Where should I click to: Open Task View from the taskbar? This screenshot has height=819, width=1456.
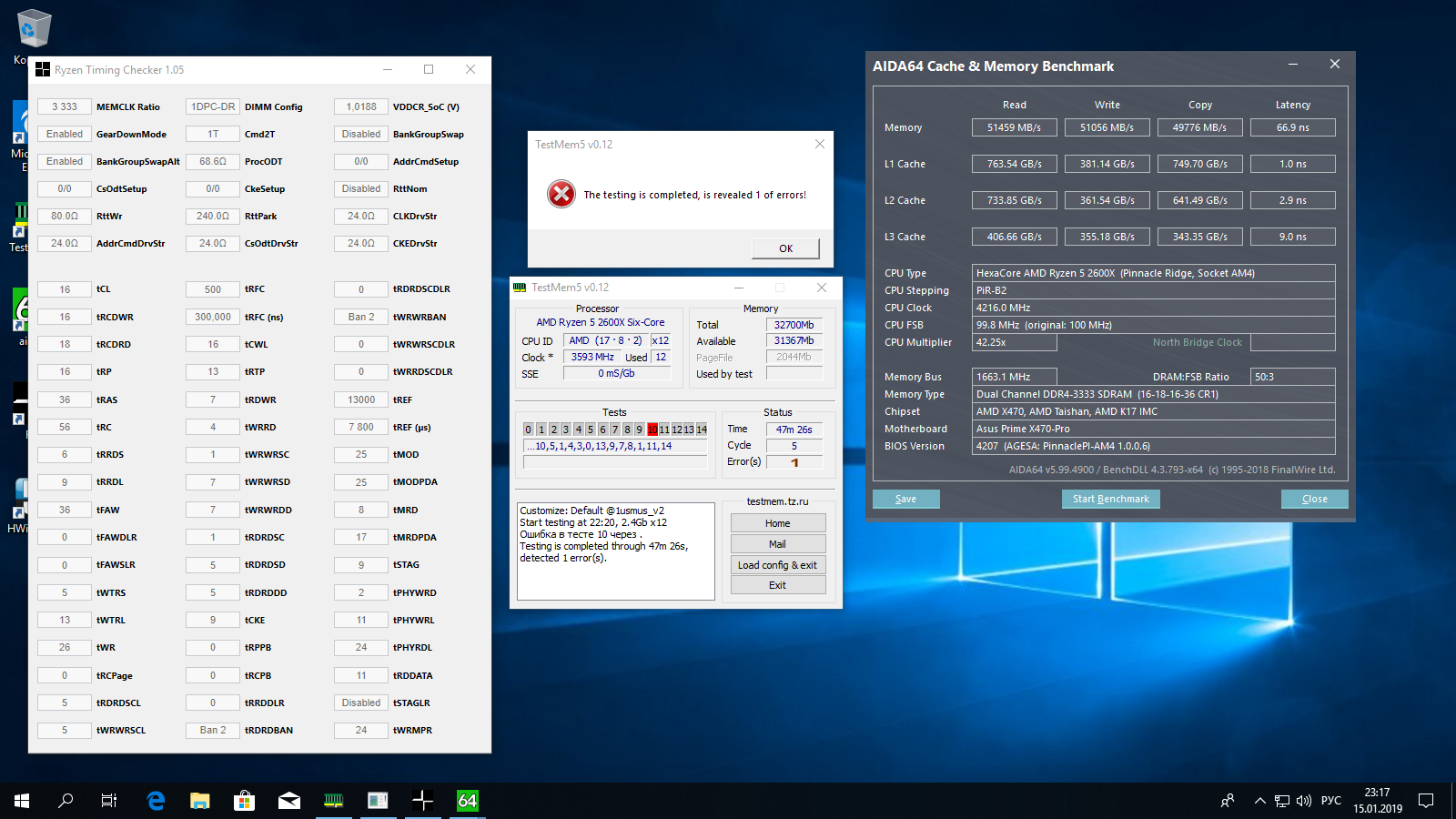point(109,801)
